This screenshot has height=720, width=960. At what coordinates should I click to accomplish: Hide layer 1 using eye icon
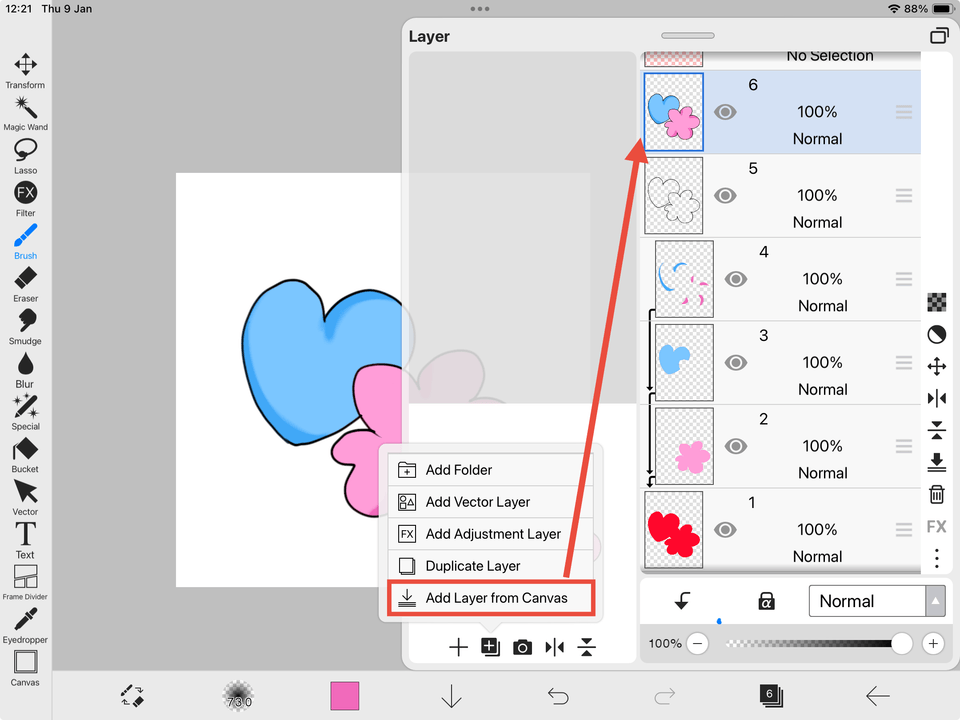pyautogui.click(x=726, y=530)
